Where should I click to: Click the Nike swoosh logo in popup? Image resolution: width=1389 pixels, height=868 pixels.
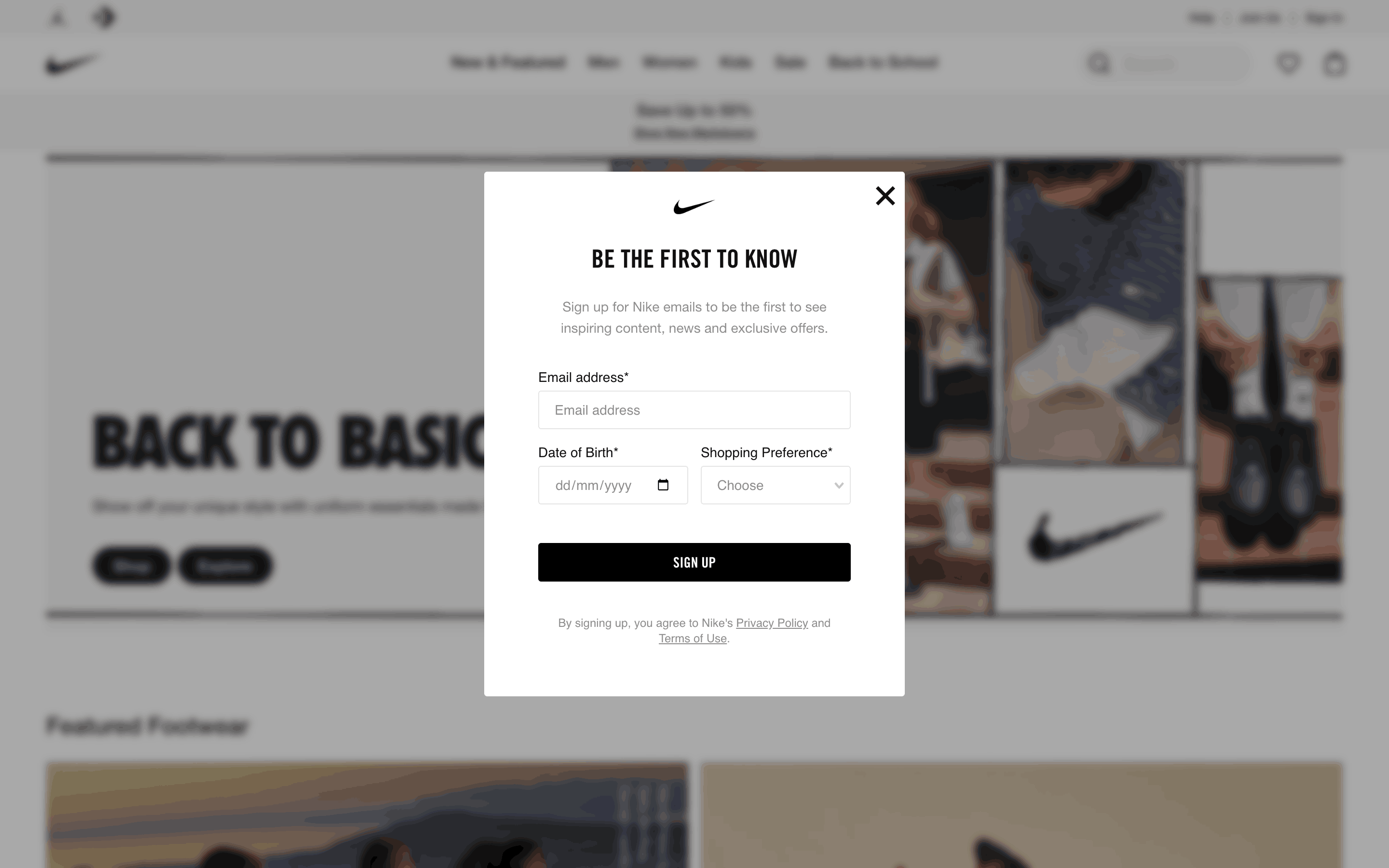point(694,207)
